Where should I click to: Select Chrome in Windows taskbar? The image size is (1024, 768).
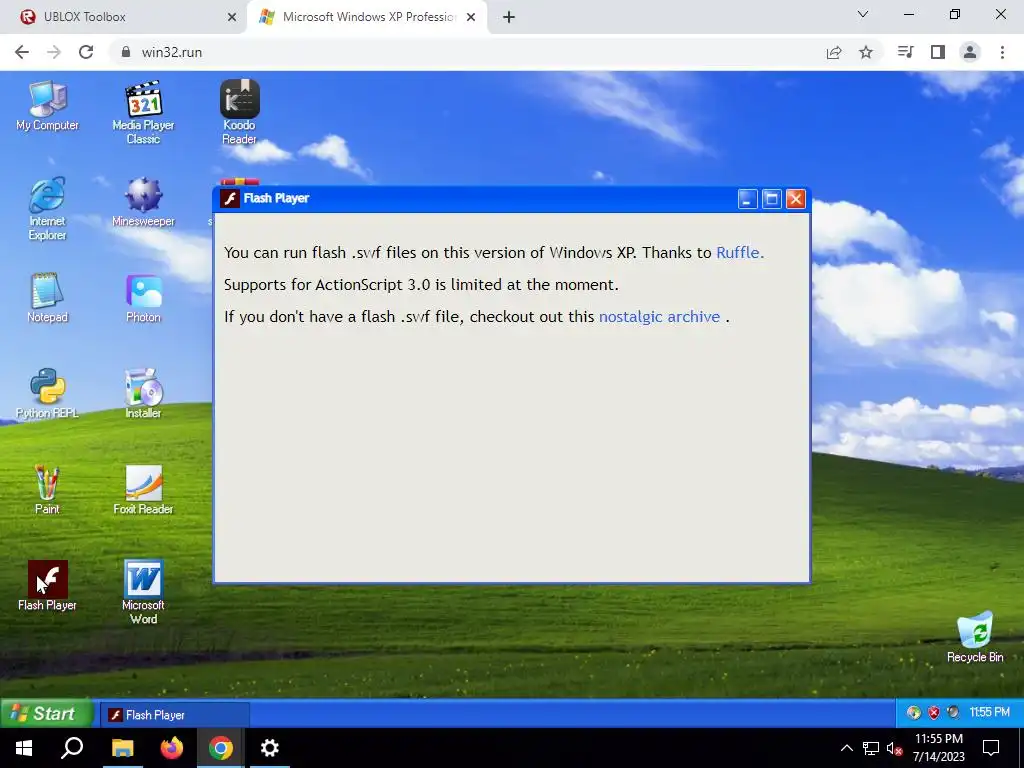pos(221,748)
